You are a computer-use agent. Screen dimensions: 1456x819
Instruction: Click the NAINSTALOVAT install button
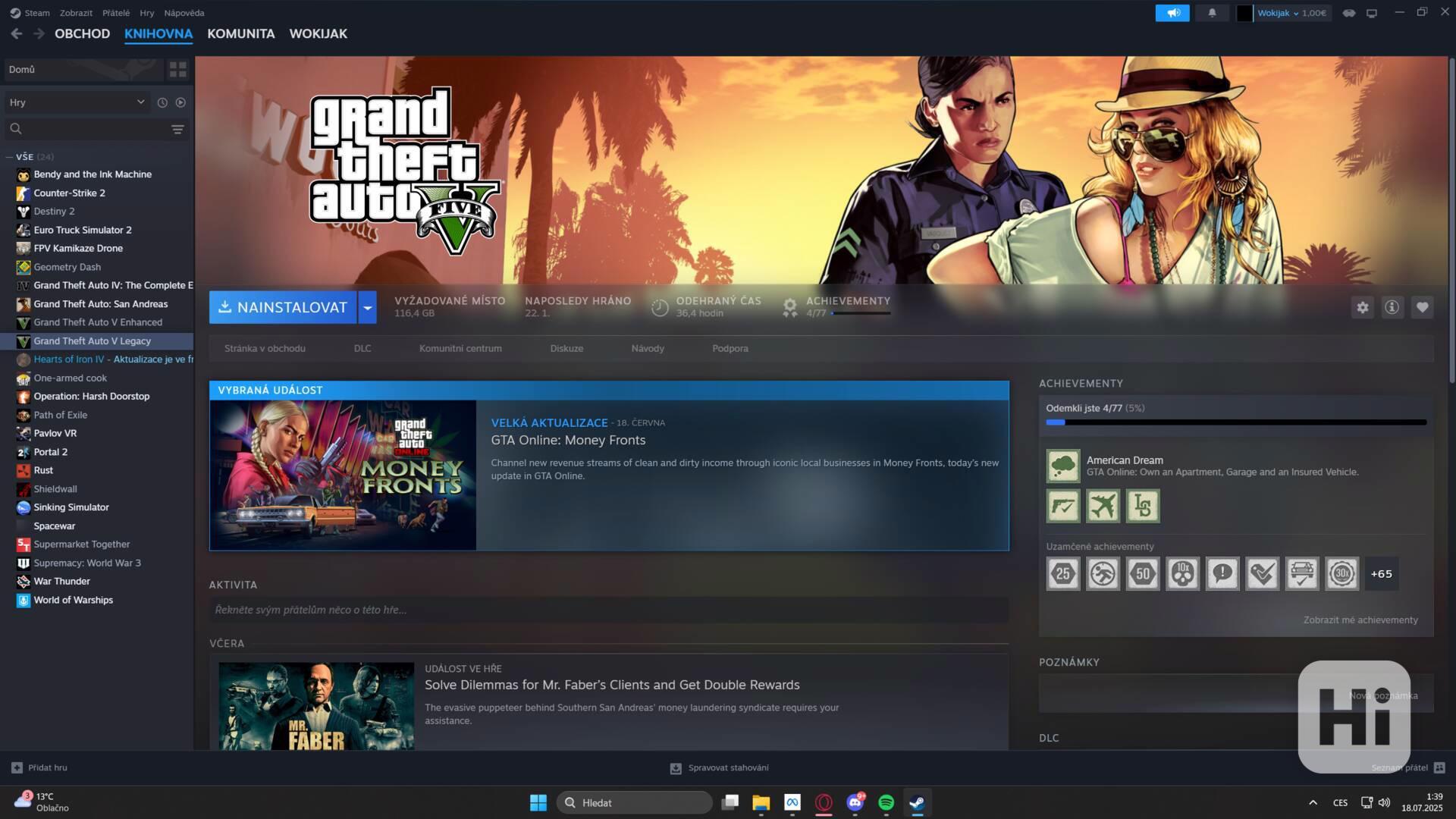[283, 307]
